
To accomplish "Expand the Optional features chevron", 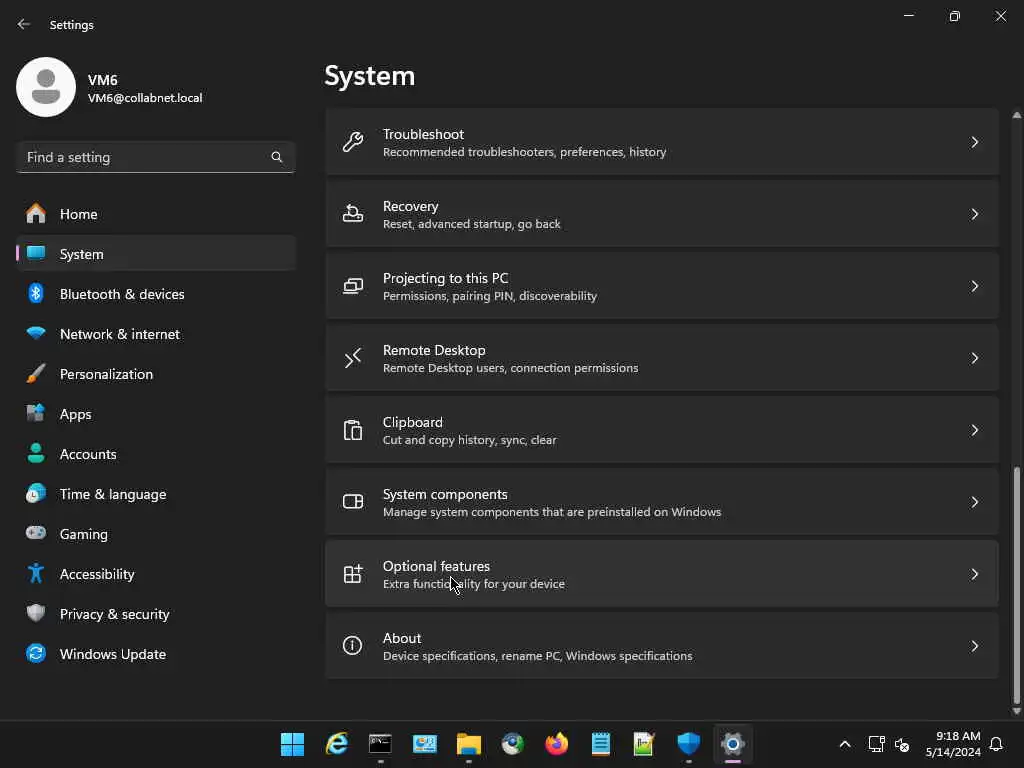I will click(x=974, y=573).
